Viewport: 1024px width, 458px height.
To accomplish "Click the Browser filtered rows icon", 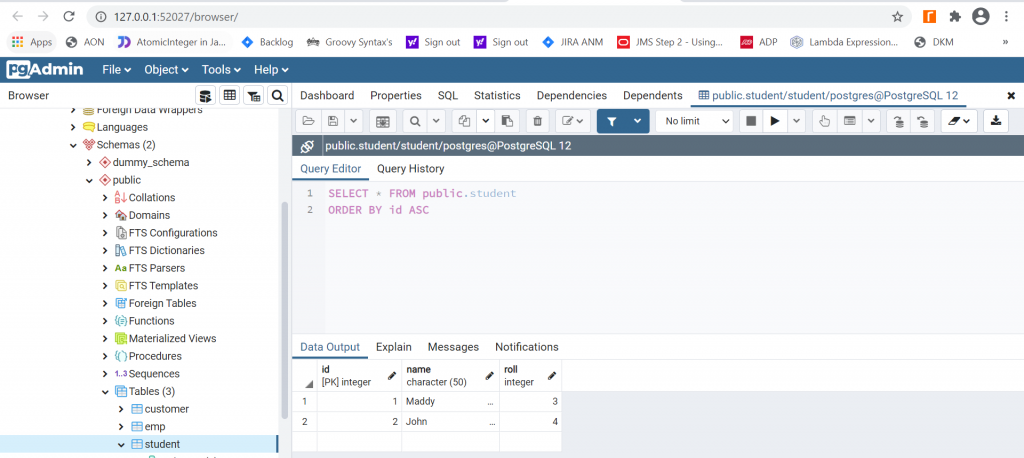I will point(253,96).
